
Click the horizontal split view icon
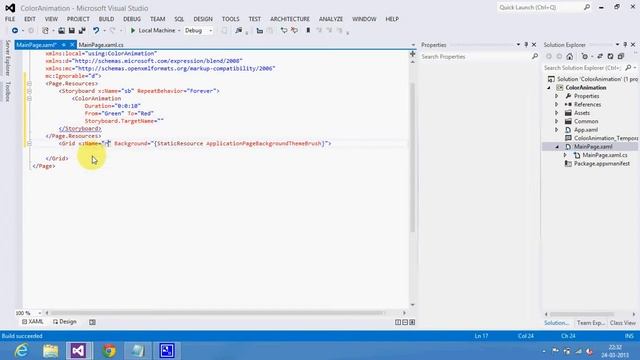click(405, 322)
